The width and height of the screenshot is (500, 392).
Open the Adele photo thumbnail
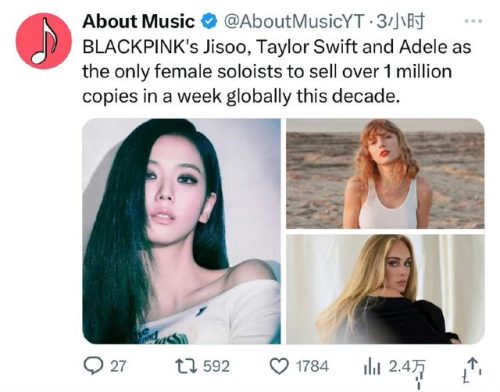(385, 289)
